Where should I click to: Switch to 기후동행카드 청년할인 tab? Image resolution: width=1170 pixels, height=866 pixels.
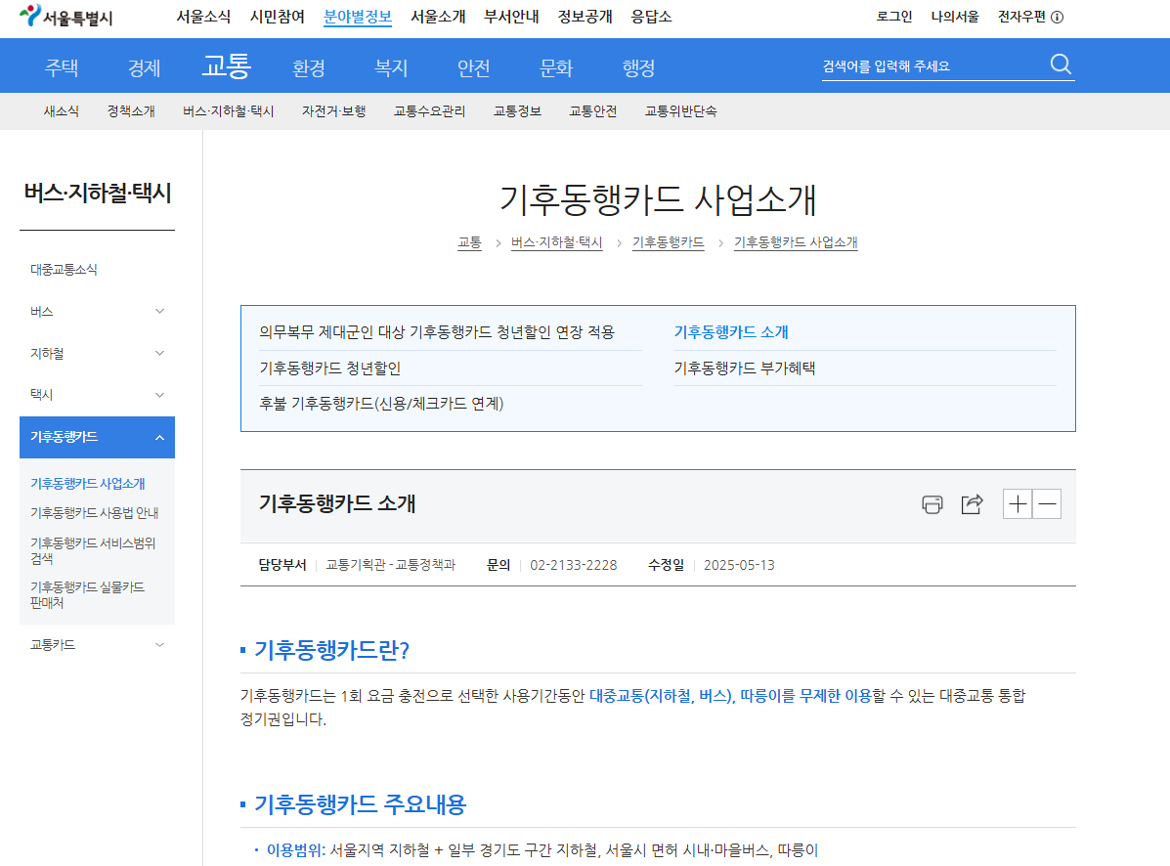[x=330, y=368]
